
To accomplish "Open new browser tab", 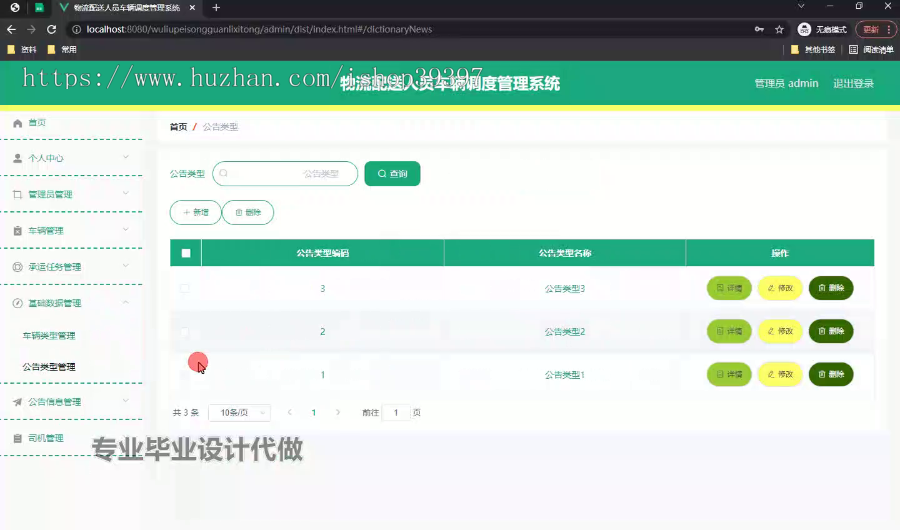I will pyautogui.click(x=216, y=7).
